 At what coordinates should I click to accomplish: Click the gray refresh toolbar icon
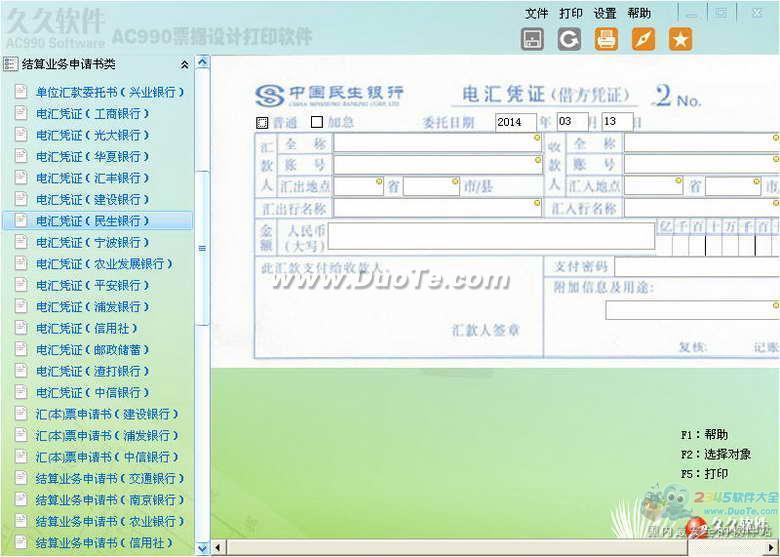pos(569,39)
